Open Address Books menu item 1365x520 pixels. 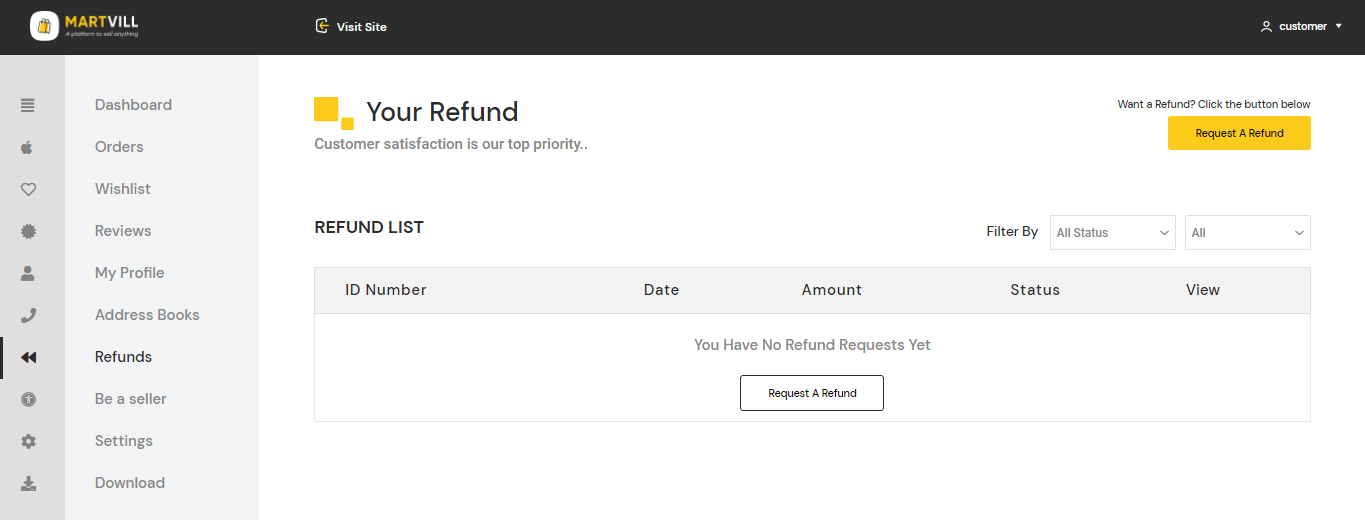[147, 315]
